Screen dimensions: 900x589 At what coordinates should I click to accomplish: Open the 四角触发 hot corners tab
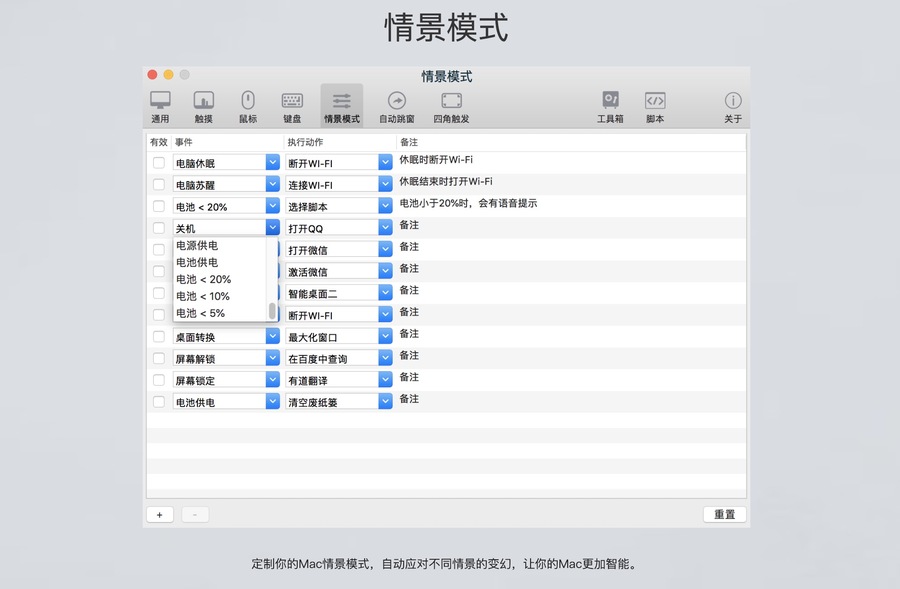coord(452,107)
